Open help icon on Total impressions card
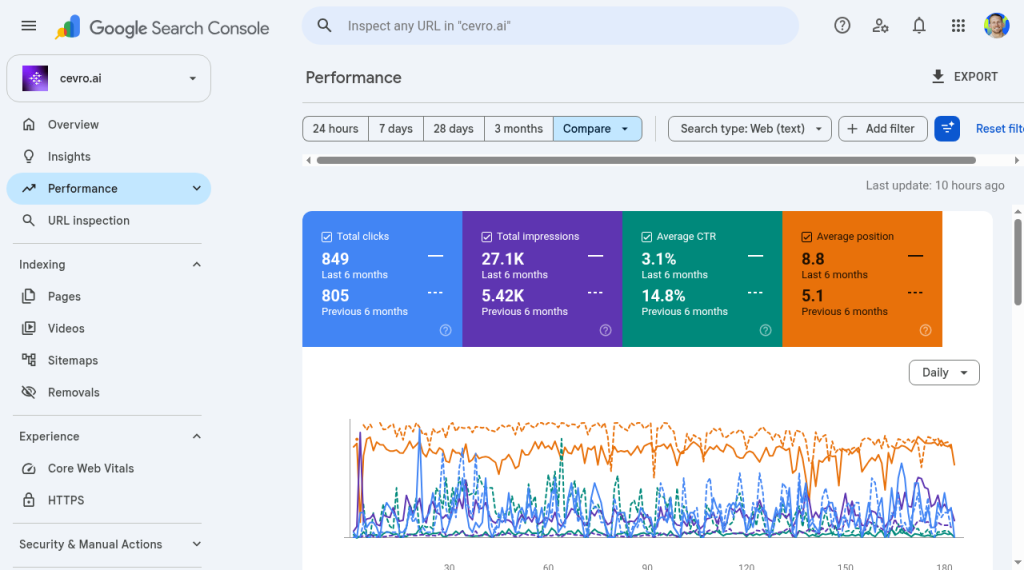The width and height of the screenshot is (1024, 570). 605,330
